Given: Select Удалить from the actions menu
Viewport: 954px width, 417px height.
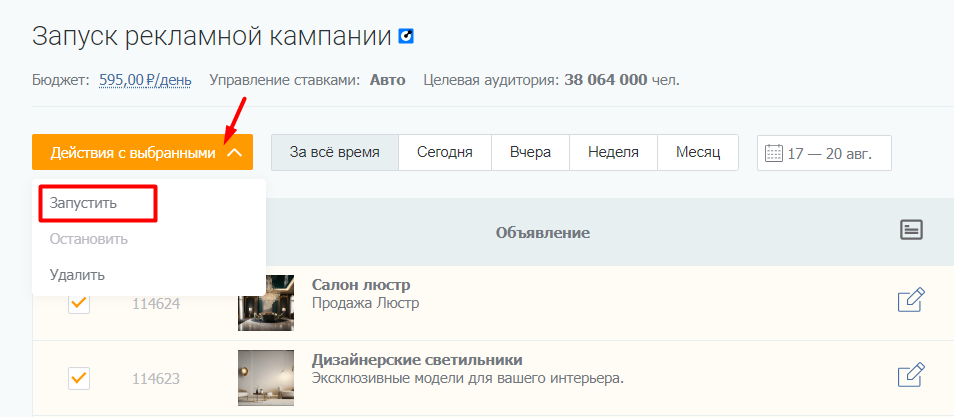Looking at the screenshot, I should pos(77,274).
